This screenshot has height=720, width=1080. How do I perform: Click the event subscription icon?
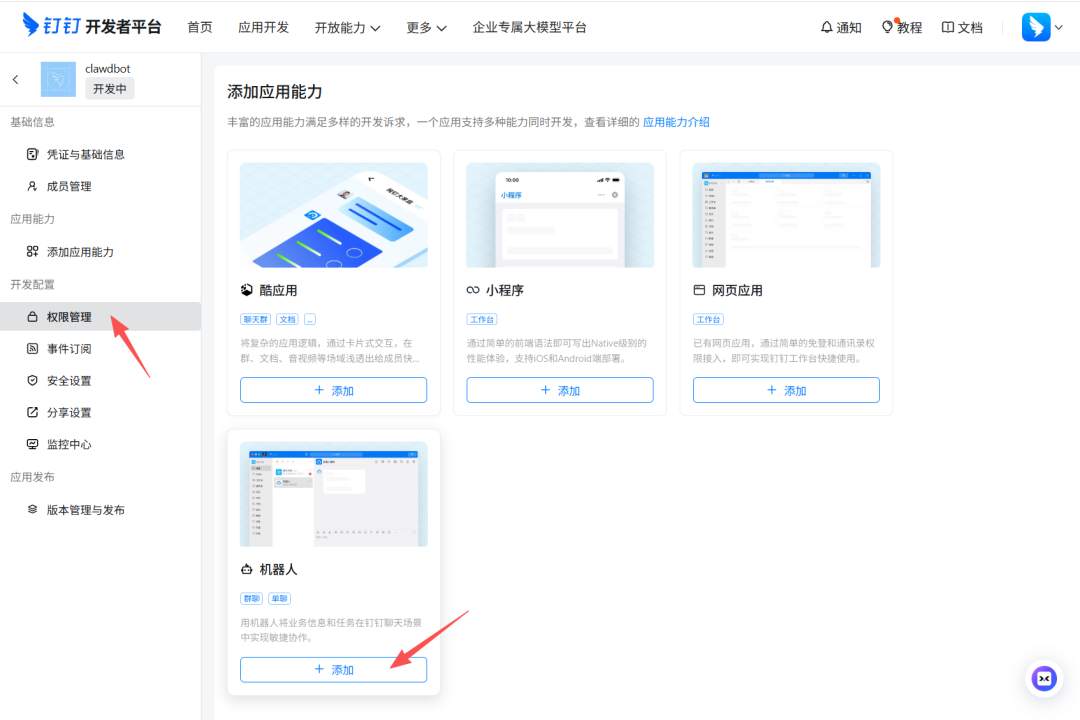pyautogui.click(x=32, y=349)
